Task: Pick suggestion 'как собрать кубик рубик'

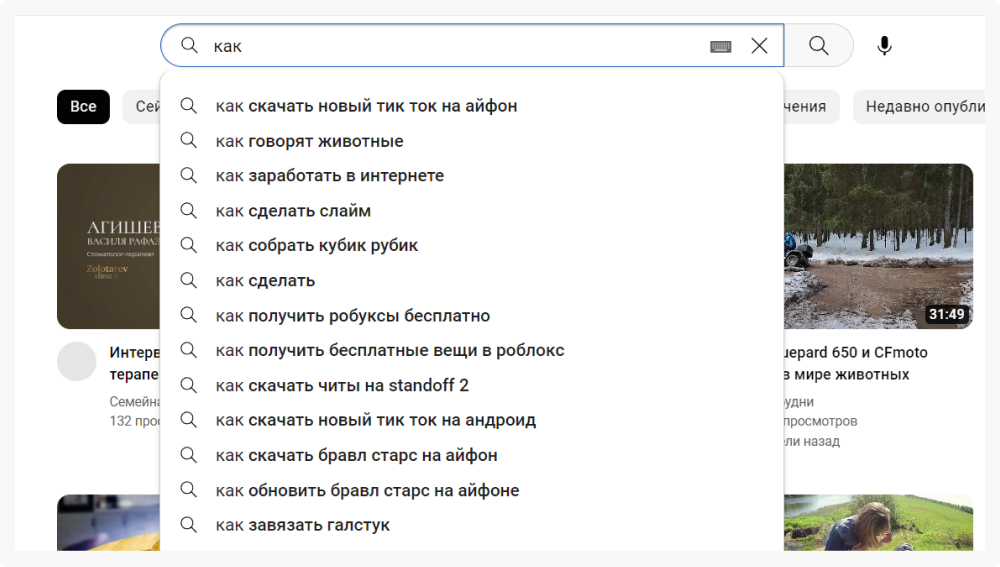Action: 317,246
